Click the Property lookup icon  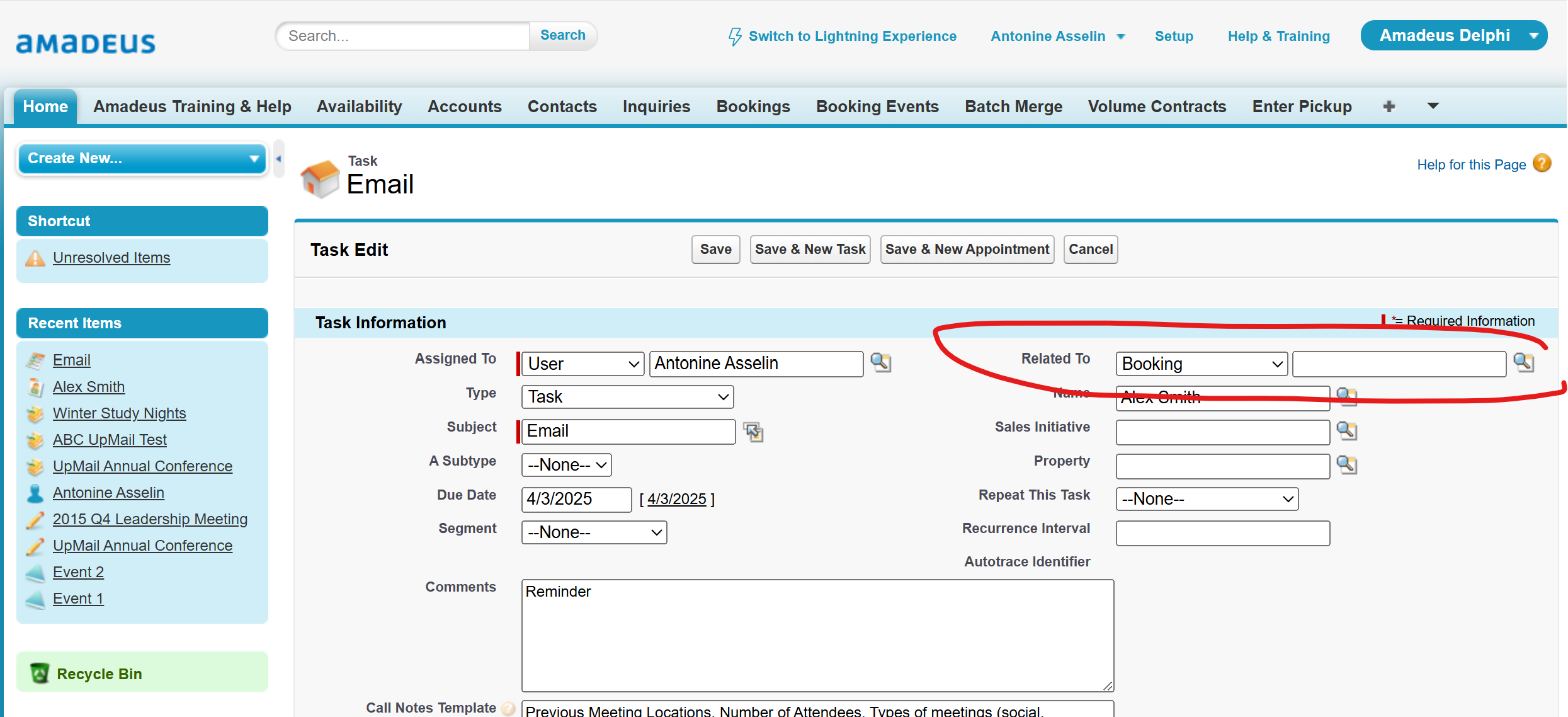pyautogui.click(x=1346, y=465)
